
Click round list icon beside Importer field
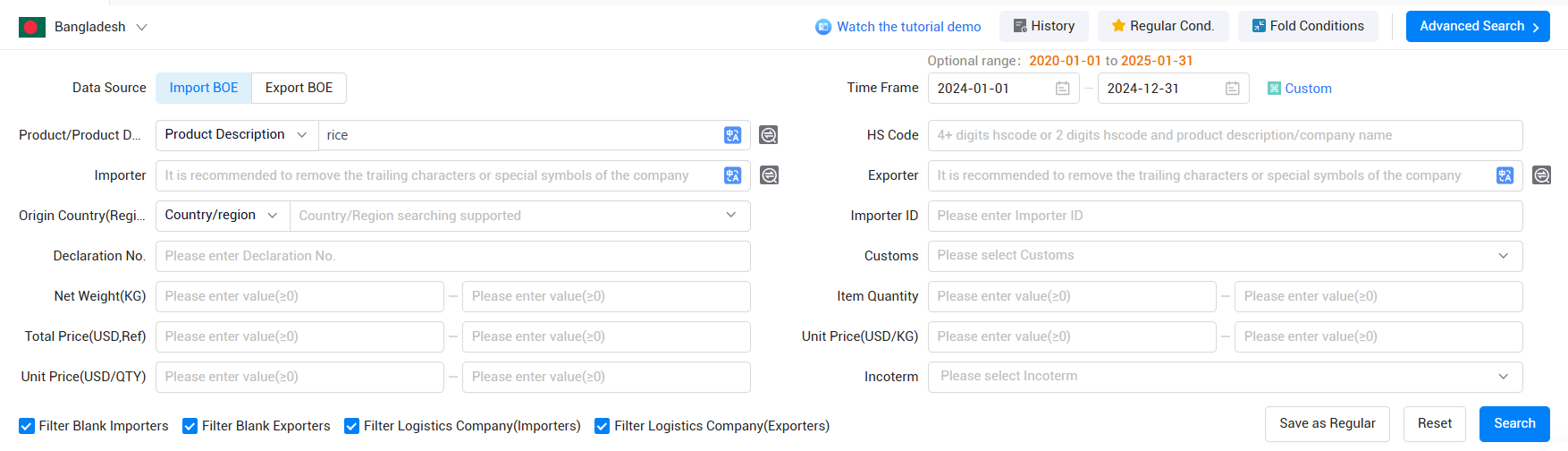pyautogui.click(x=768, y=175)
